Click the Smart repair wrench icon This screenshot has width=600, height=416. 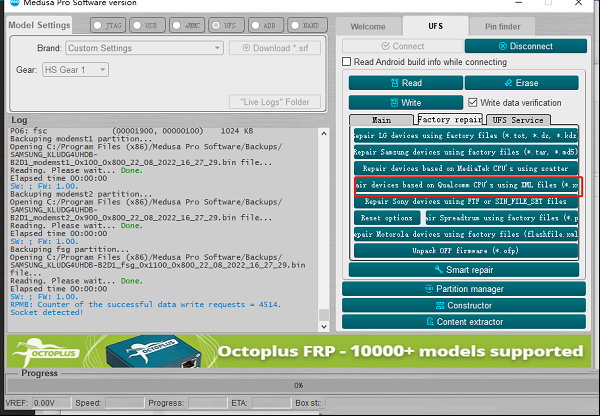[439, 270]
